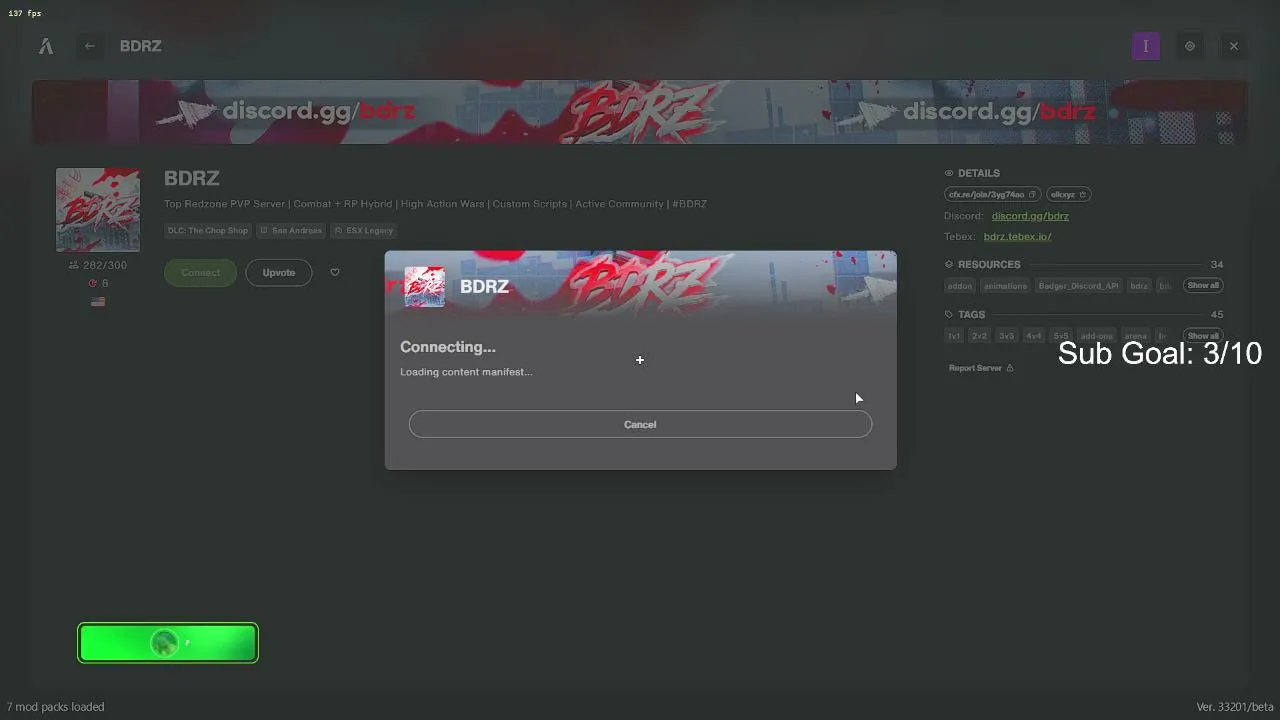Open the purple user profile avatar
The width and height of the screenshot is (1280, 720).
click(x=1146, y=46)
